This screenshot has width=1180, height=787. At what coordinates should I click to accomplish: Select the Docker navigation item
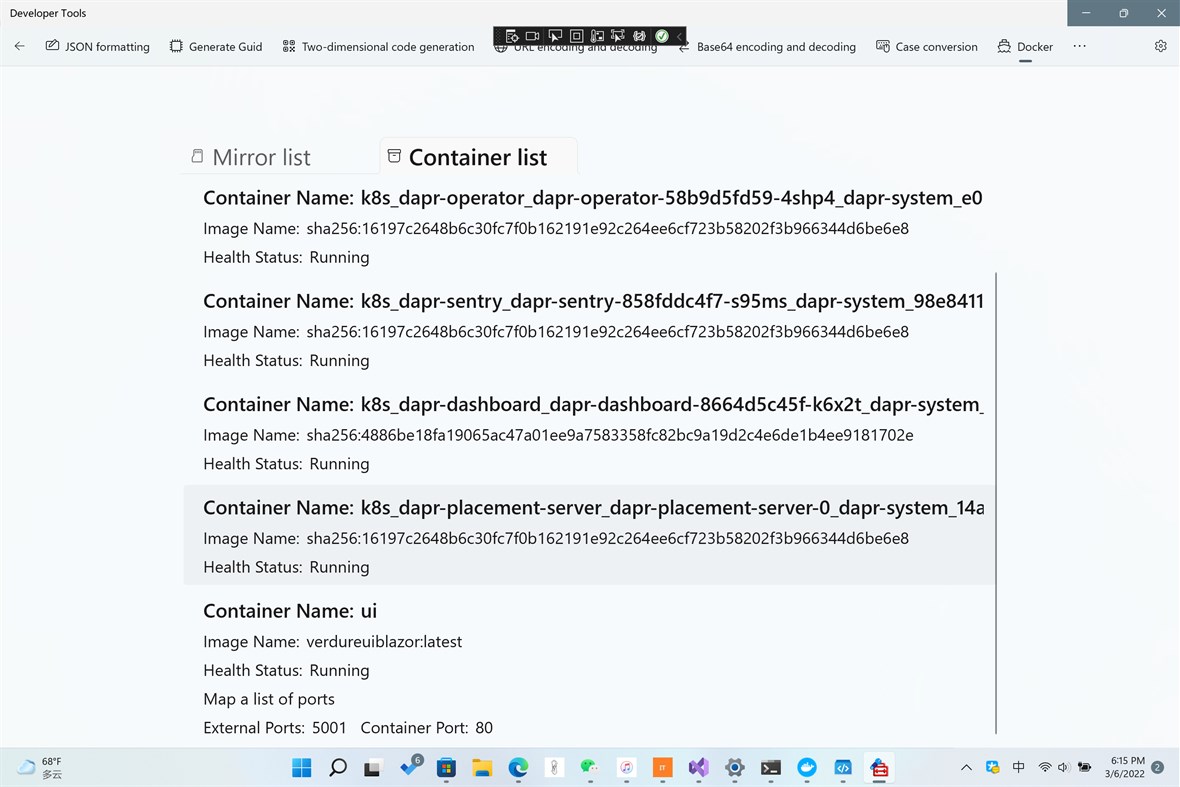point(1025,47)
